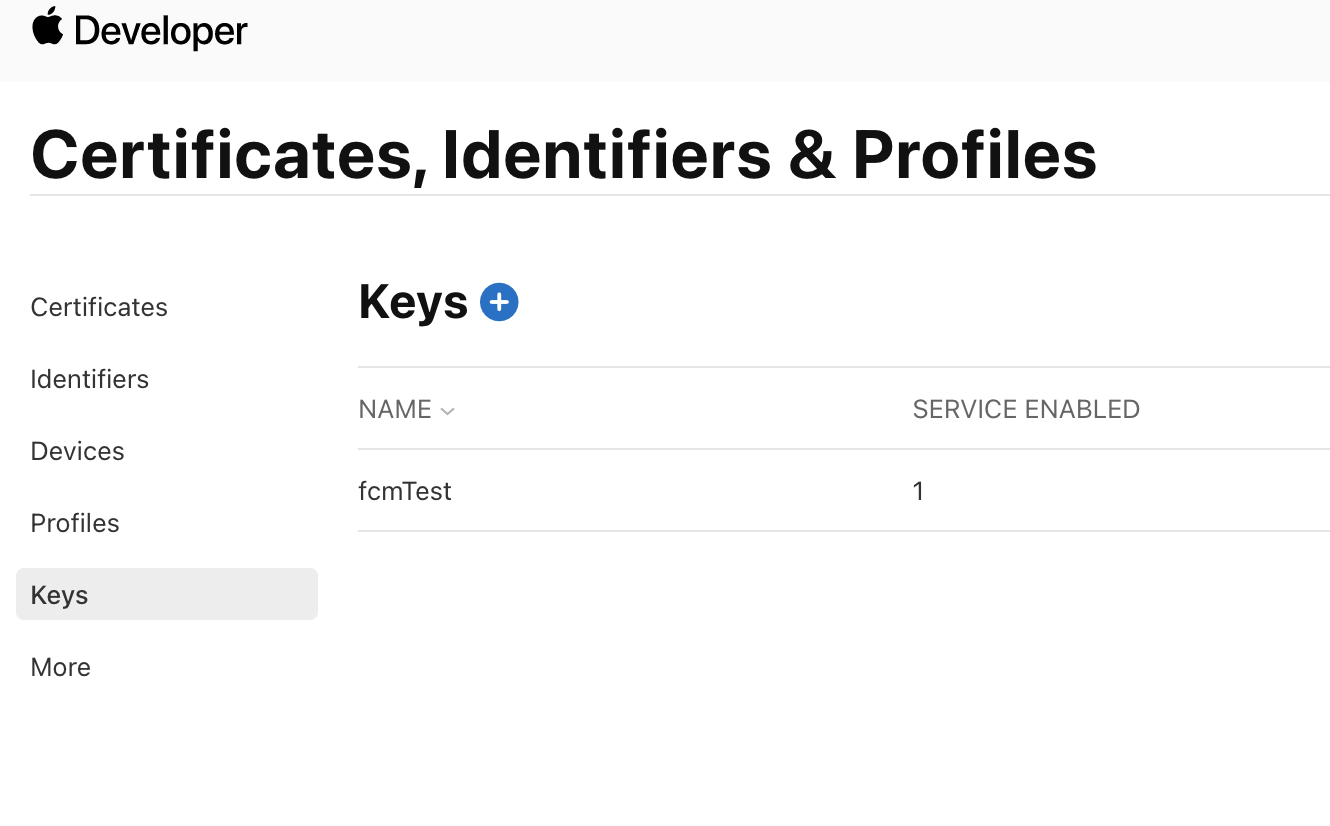Switch to the sidebar Profiles section
Image resolution: width=1330 pixels, height=826 pixels.
pyautogui.click(x=75, y=523)
